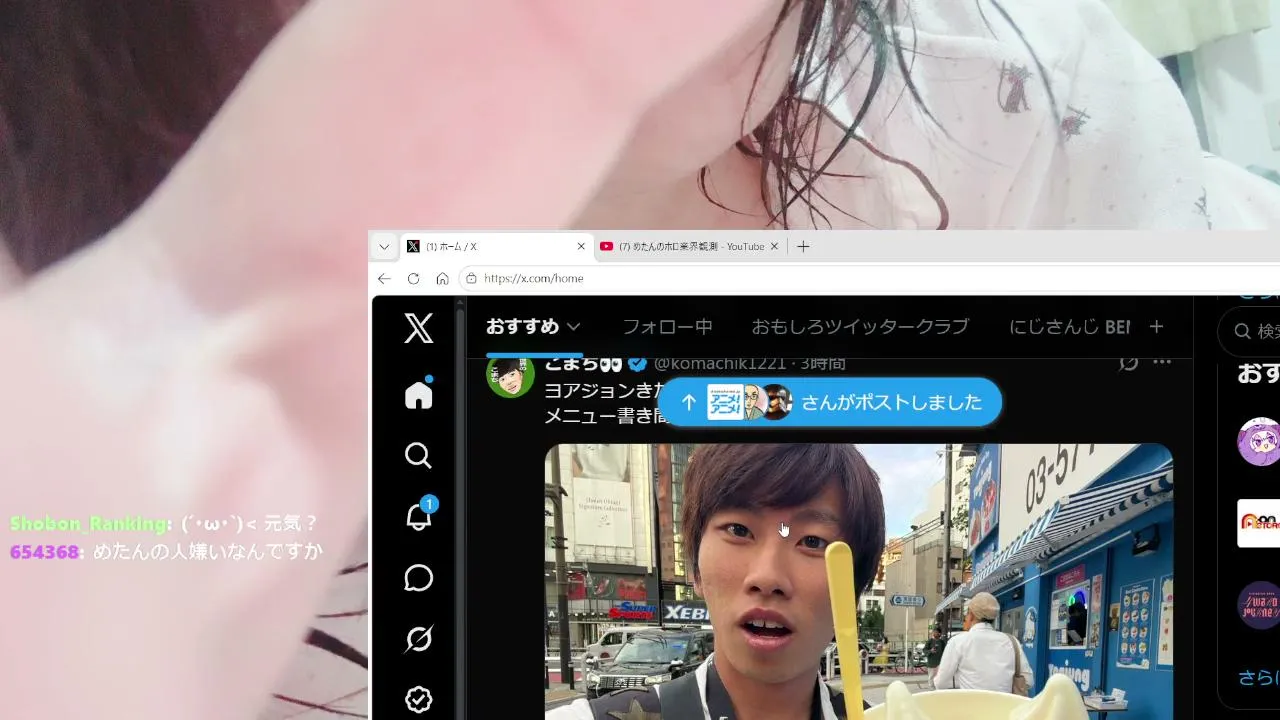The height and width of the screenshot is (720, 1280).
Task: Open Notifications bell with 1 badge
Action: (x=419, y=516)
